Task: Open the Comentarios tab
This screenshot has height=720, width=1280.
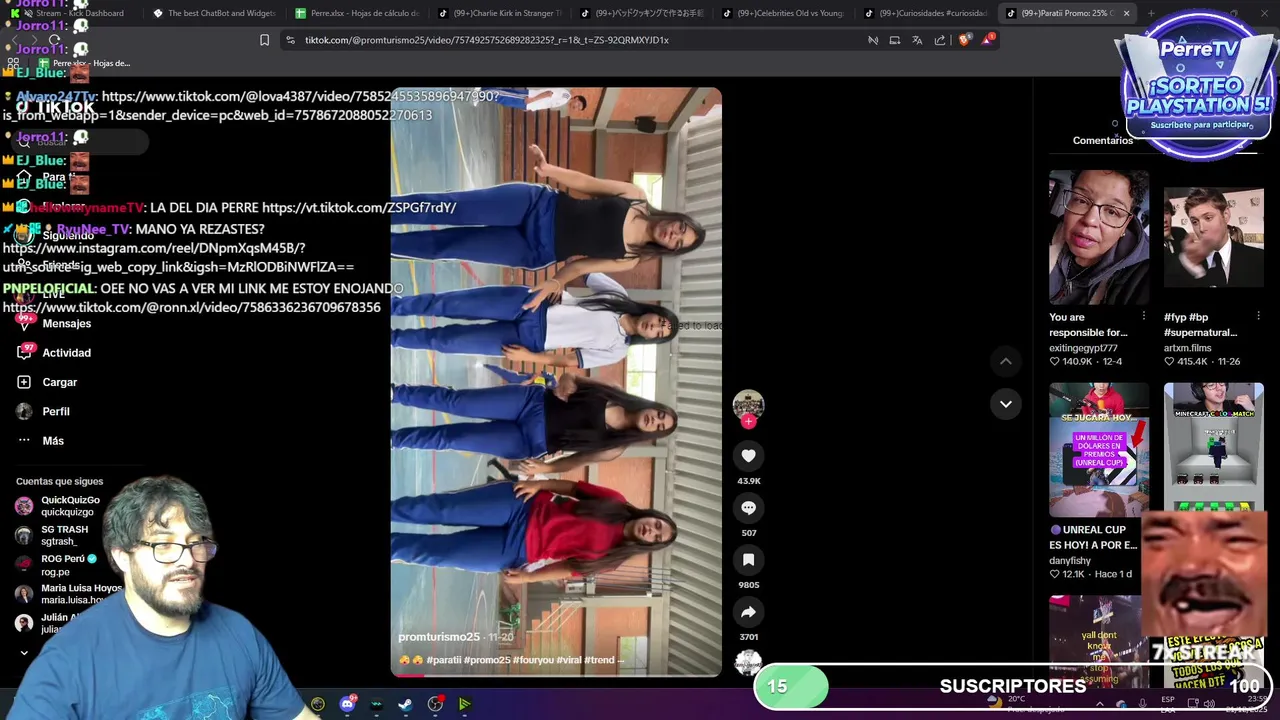Action: [1103, 141]
